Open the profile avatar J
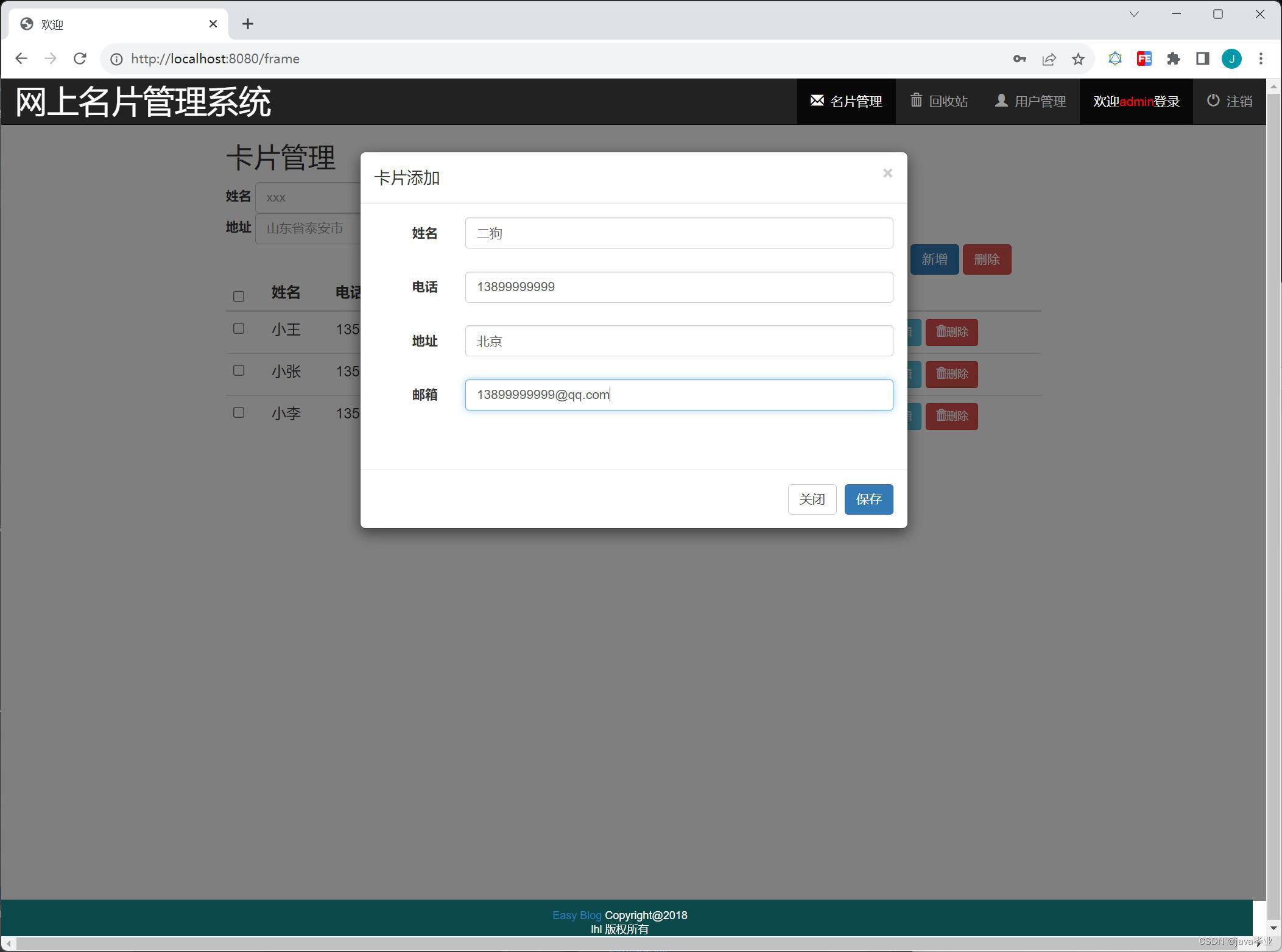 (1231, 58)
